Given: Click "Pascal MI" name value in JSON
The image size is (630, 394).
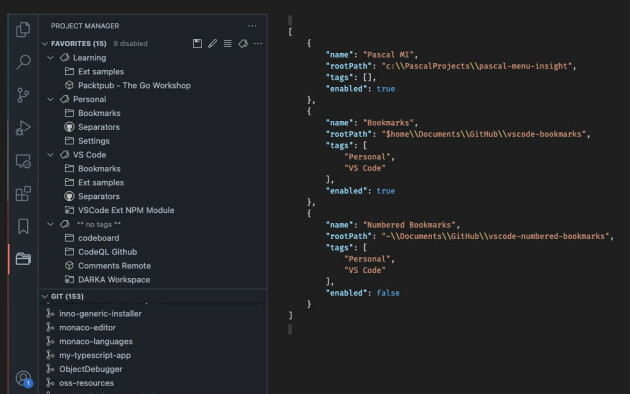Looking at the screenshot, I should tap(388, 55).
